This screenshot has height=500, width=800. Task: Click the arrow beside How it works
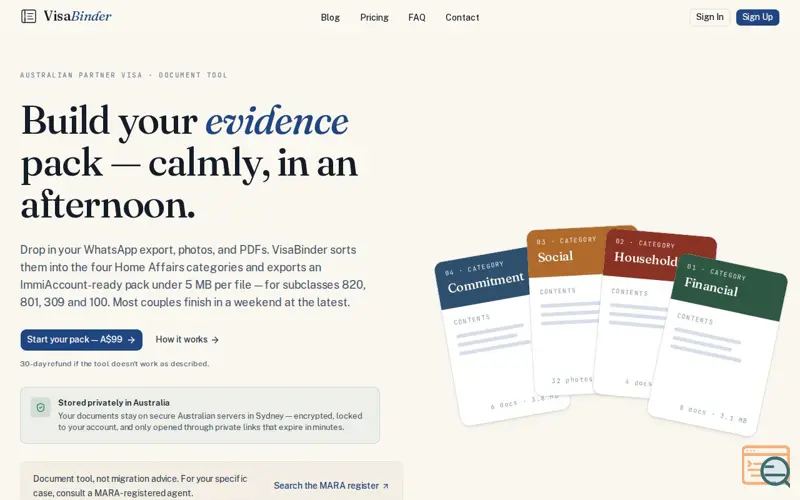pos(215,340)
